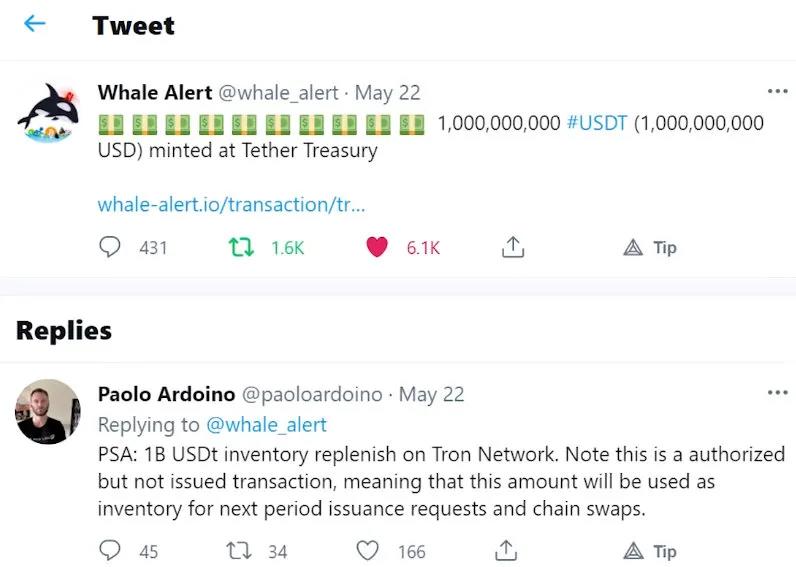Tip Paolo Ardoino
The image size is (796, 567).
coord(650,550)
